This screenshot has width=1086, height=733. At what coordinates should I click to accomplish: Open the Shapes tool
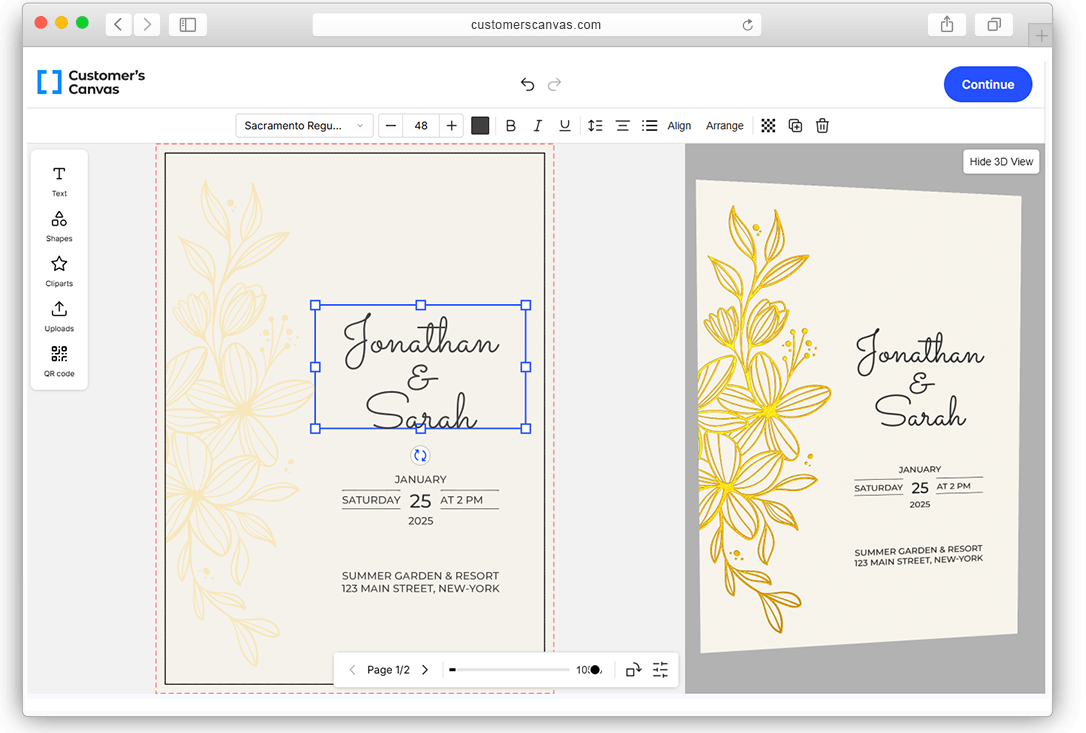(59, 225)
